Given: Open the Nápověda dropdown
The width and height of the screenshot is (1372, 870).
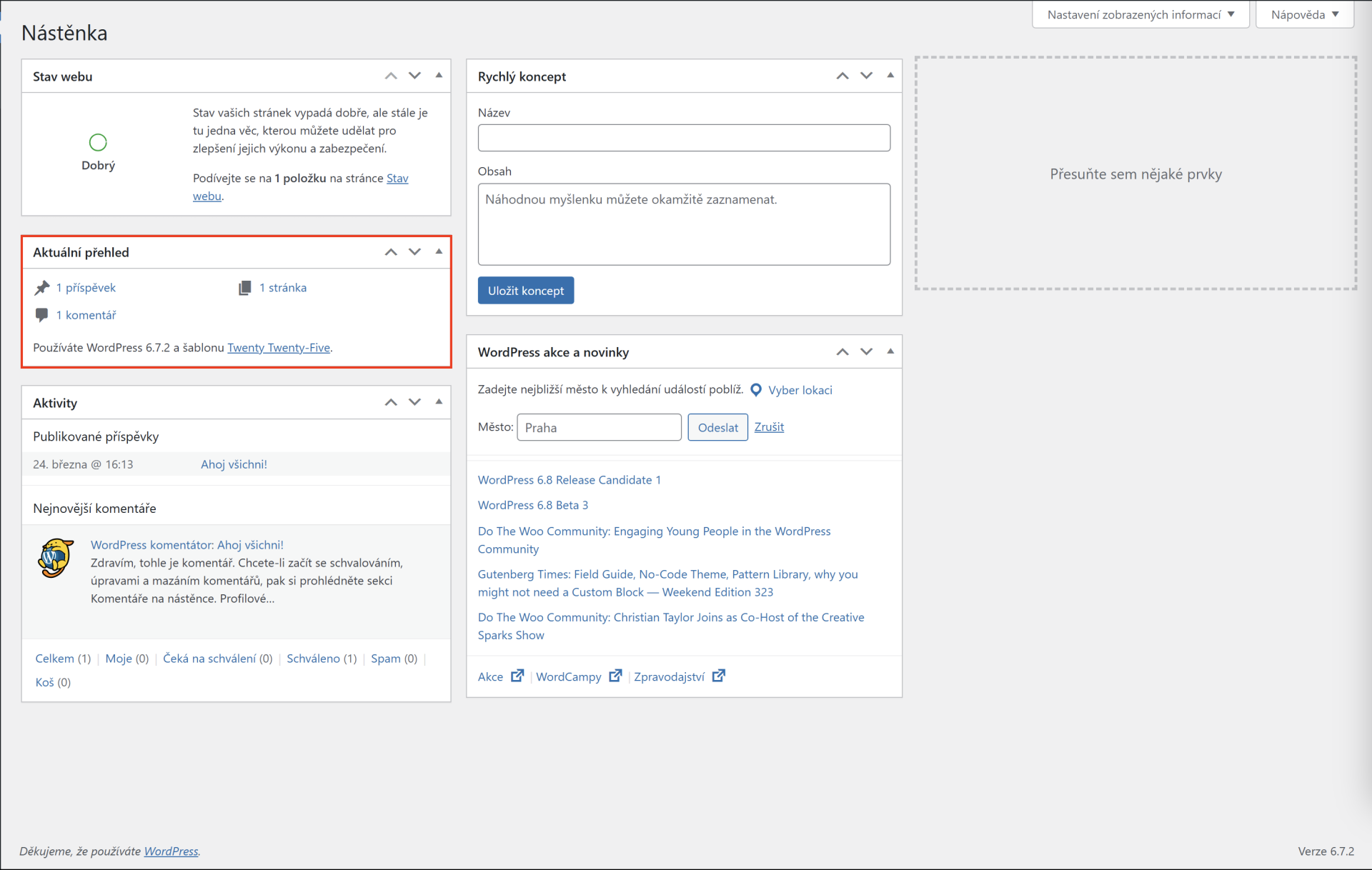Looking at the screenshot, I should coord(1304,14).
